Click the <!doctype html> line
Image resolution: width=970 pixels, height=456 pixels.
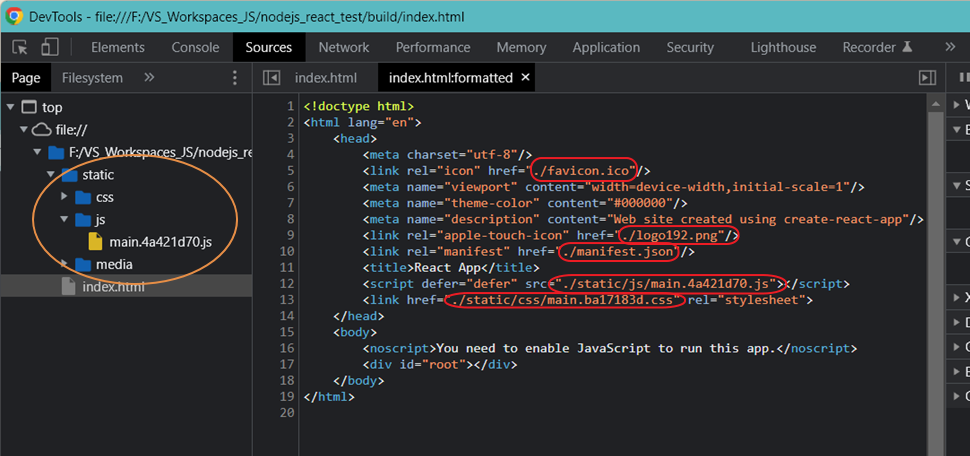[359, 106]
